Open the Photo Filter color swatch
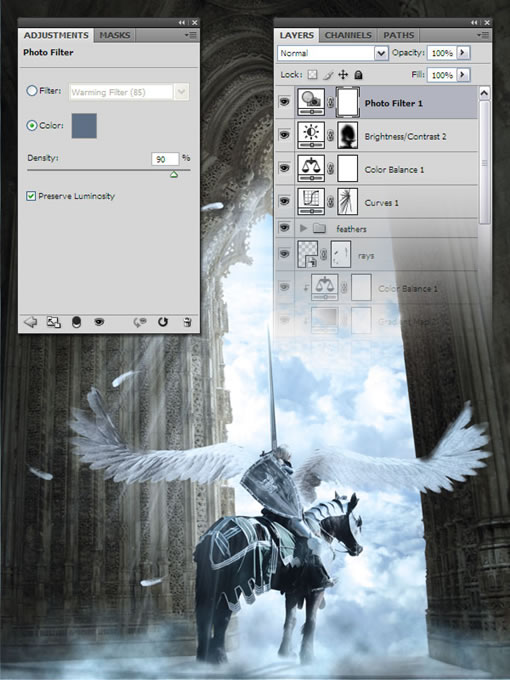Screen dimensions: 510x680 (x=84, y=126)
